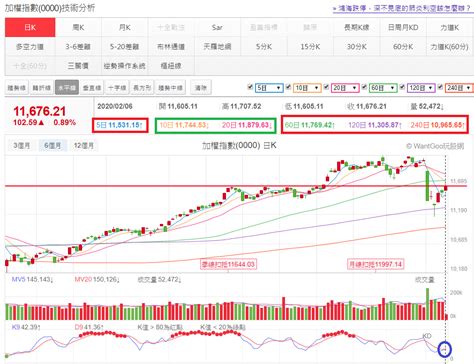Open the 綜勢操作系統 tab
474x364 pixels.
[125, 66]
